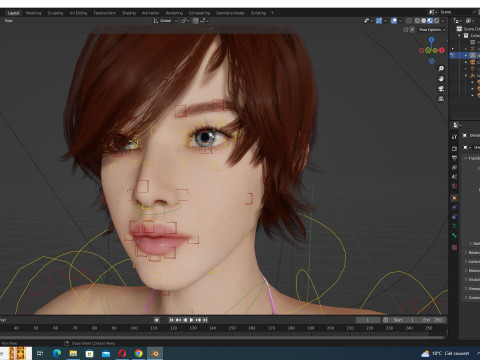The image size is (480, 360).
Task: Play animation forward
Action: click(192, 320)
